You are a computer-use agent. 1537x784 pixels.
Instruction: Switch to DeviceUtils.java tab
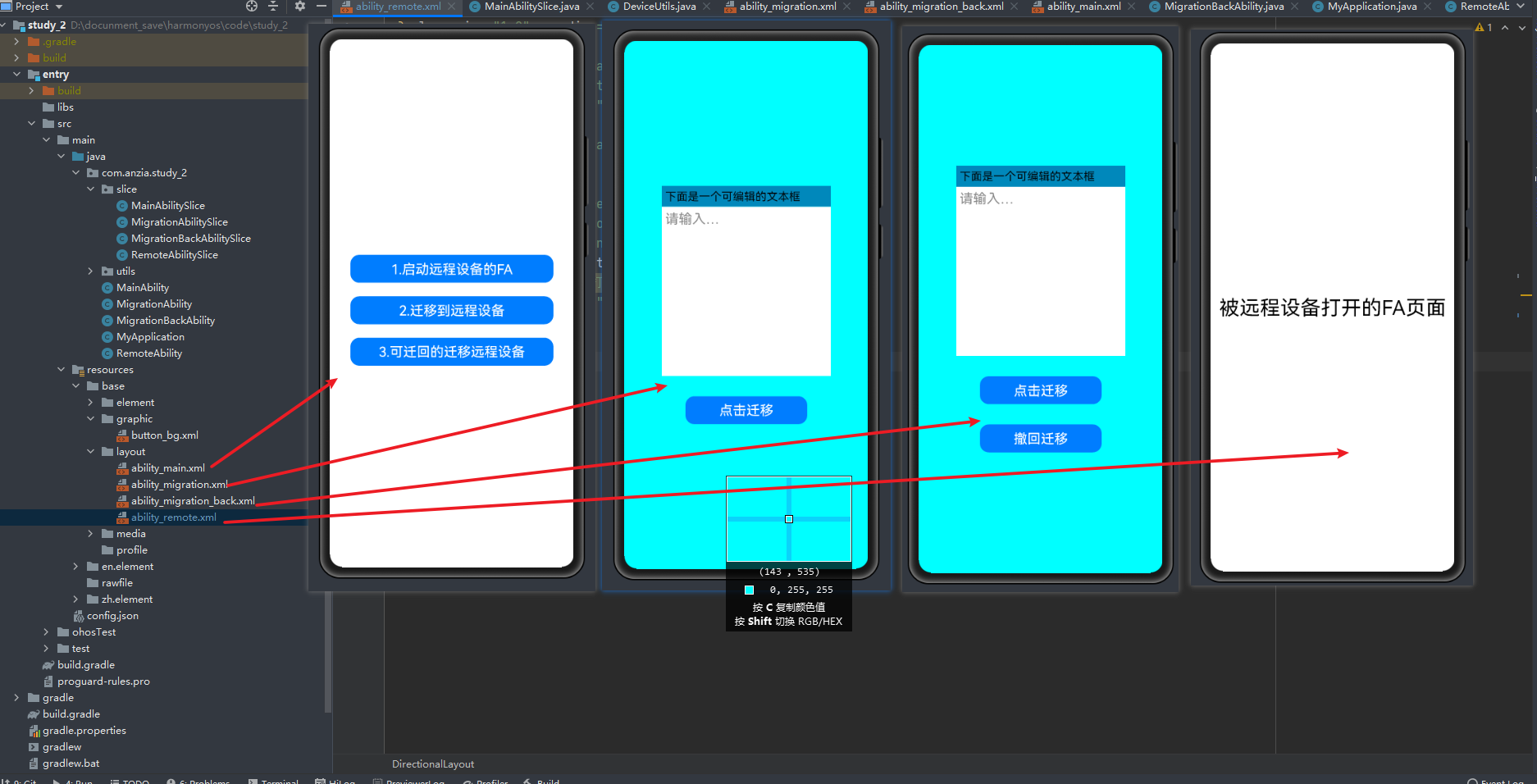(x=659, y=7)
